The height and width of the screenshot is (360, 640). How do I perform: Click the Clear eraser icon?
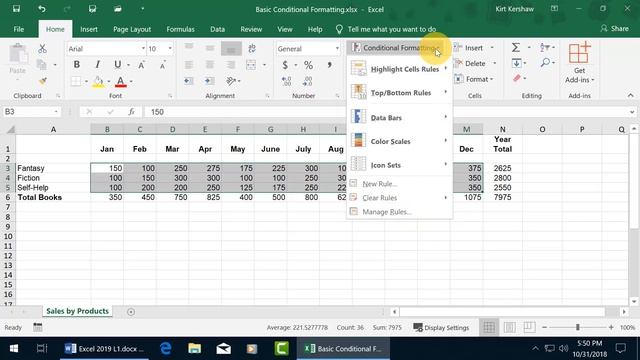(x=517, y=78)
